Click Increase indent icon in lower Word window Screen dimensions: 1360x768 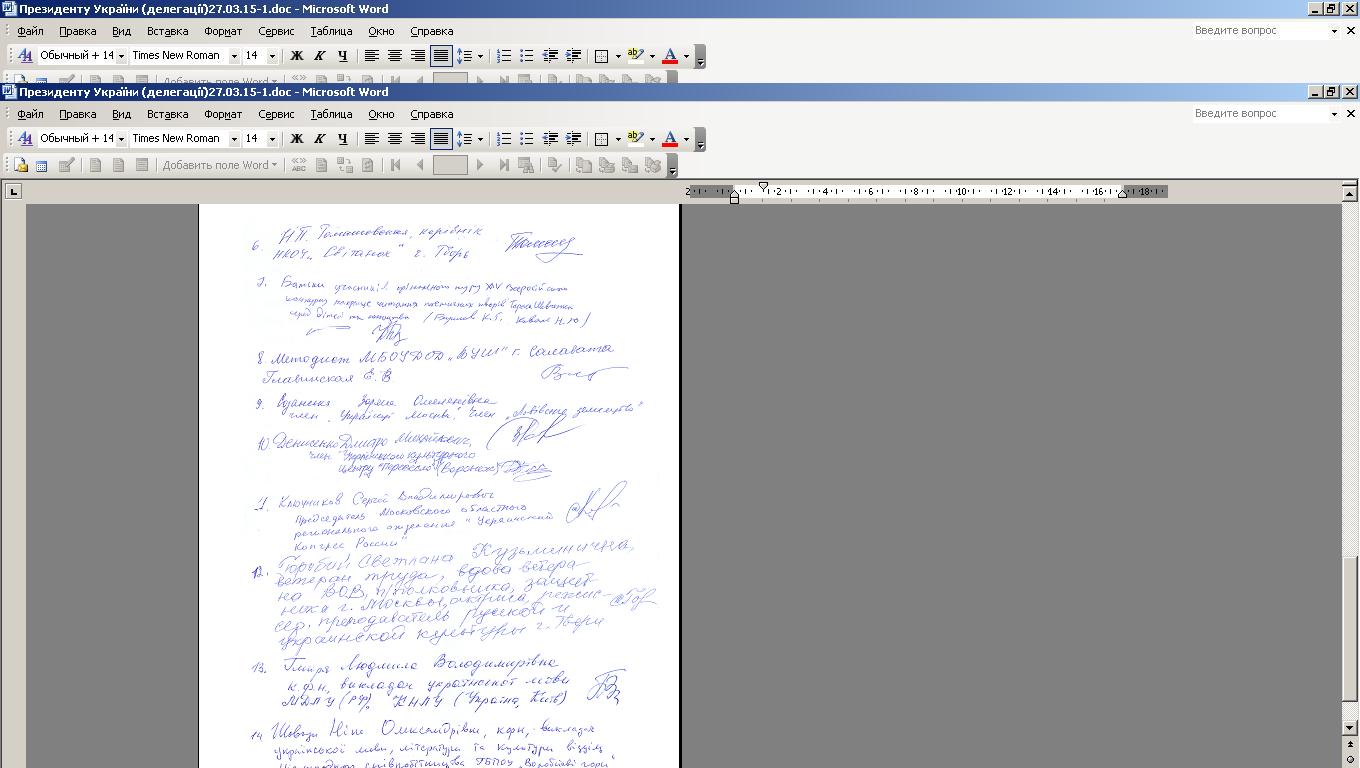[573, 139]
